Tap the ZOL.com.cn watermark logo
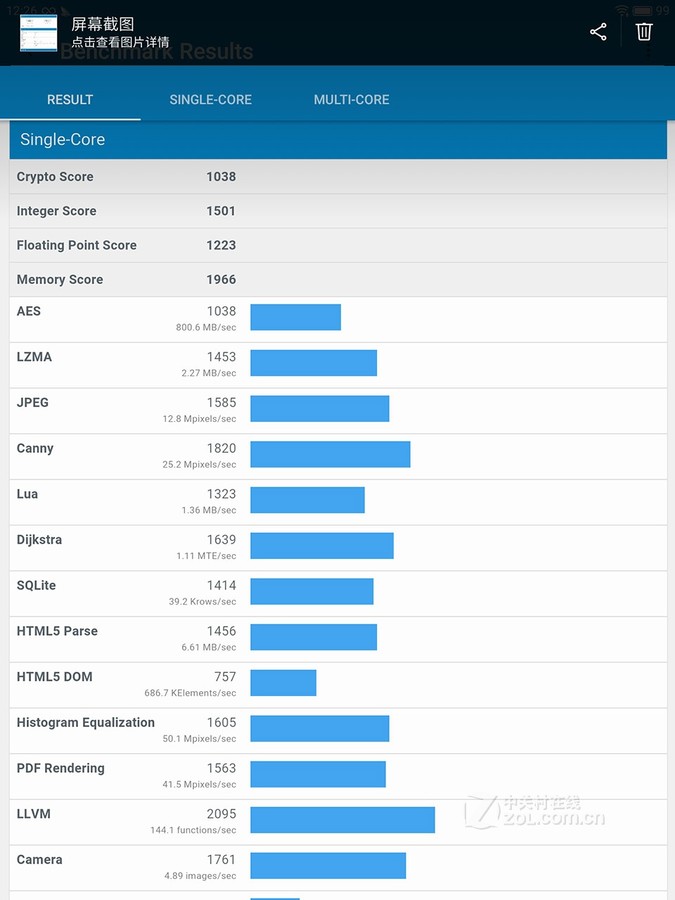This screenshot has height=900, width=675. [x=535, y=811]
